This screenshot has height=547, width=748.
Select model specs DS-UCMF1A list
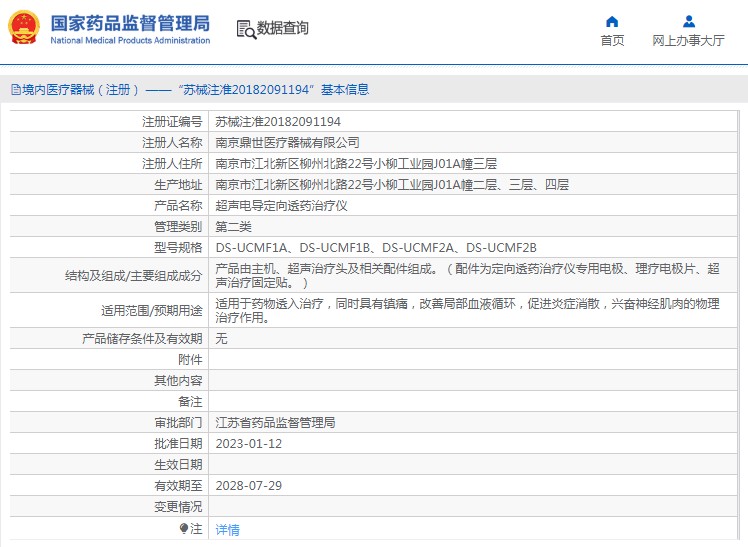pyautogui.click(x=376, y=248)
